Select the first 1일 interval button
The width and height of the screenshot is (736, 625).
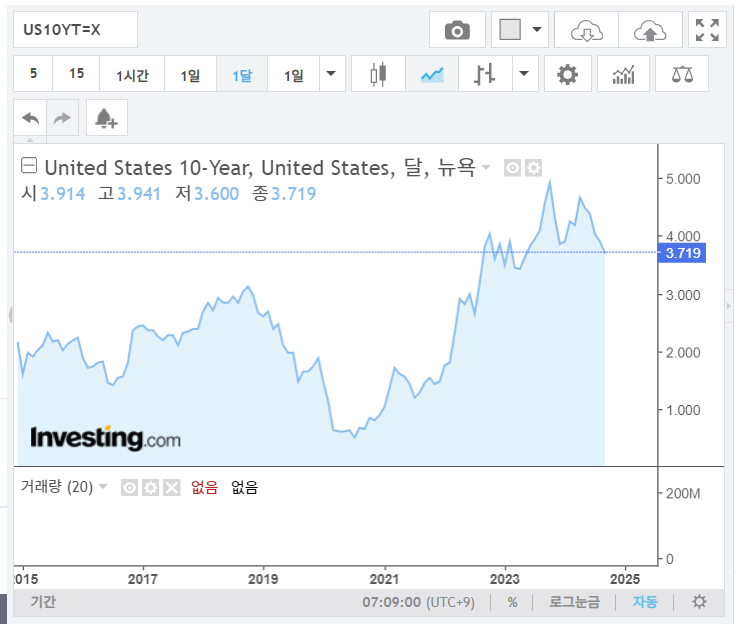coord(190,75)
